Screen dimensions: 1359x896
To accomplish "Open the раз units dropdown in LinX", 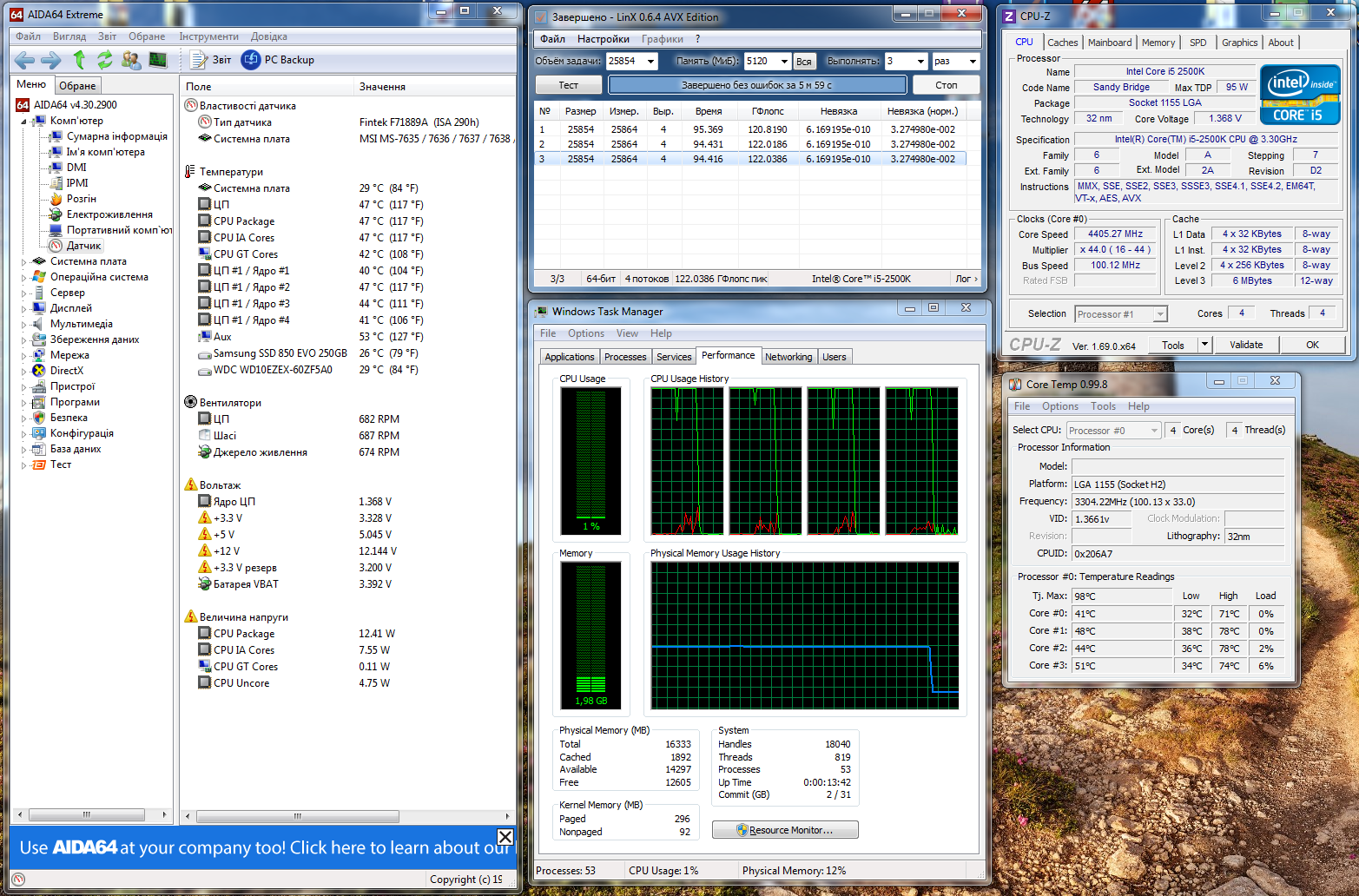I will click(973, 62).
